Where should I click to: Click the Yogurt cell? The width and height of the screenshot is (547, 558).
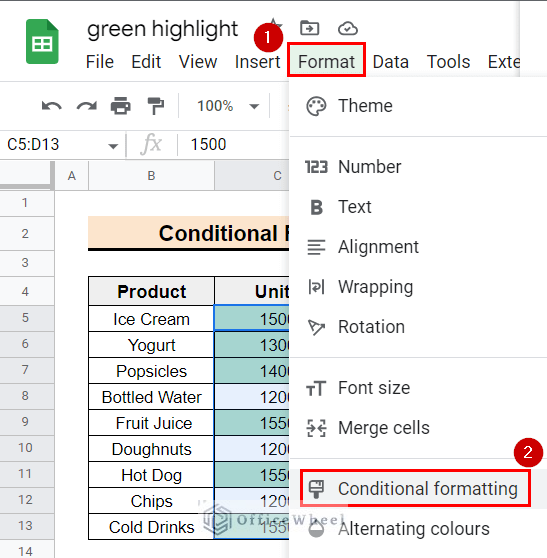pos(151,345)
